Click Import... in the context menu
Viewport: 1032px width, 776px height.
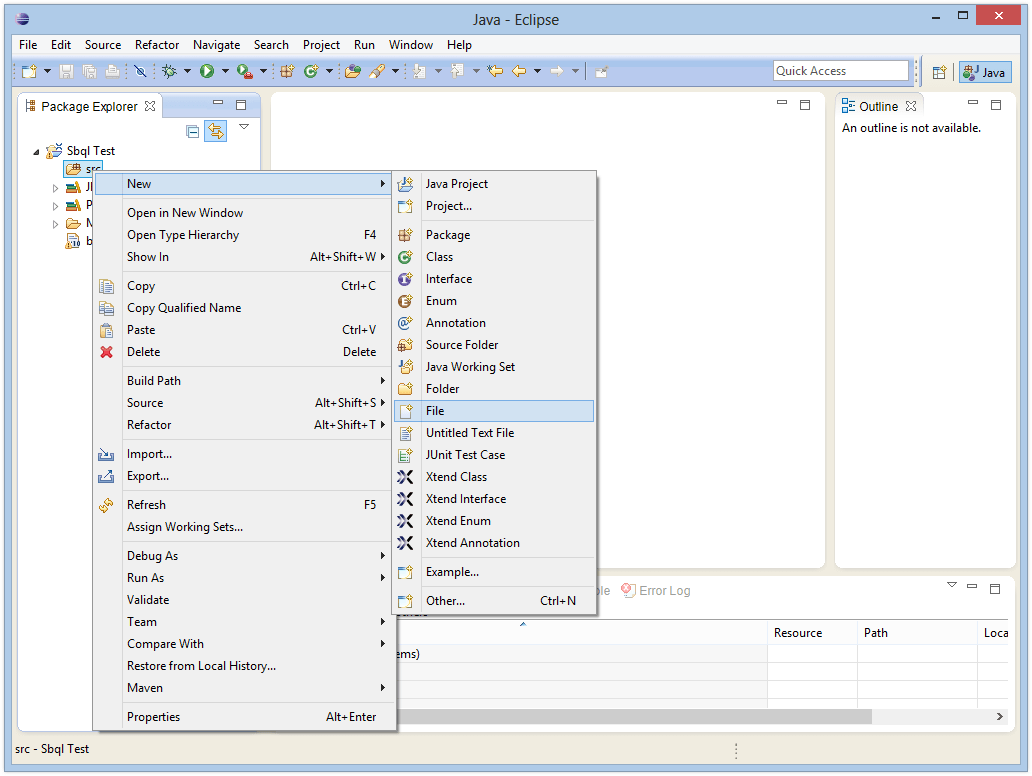pos(244,454)
